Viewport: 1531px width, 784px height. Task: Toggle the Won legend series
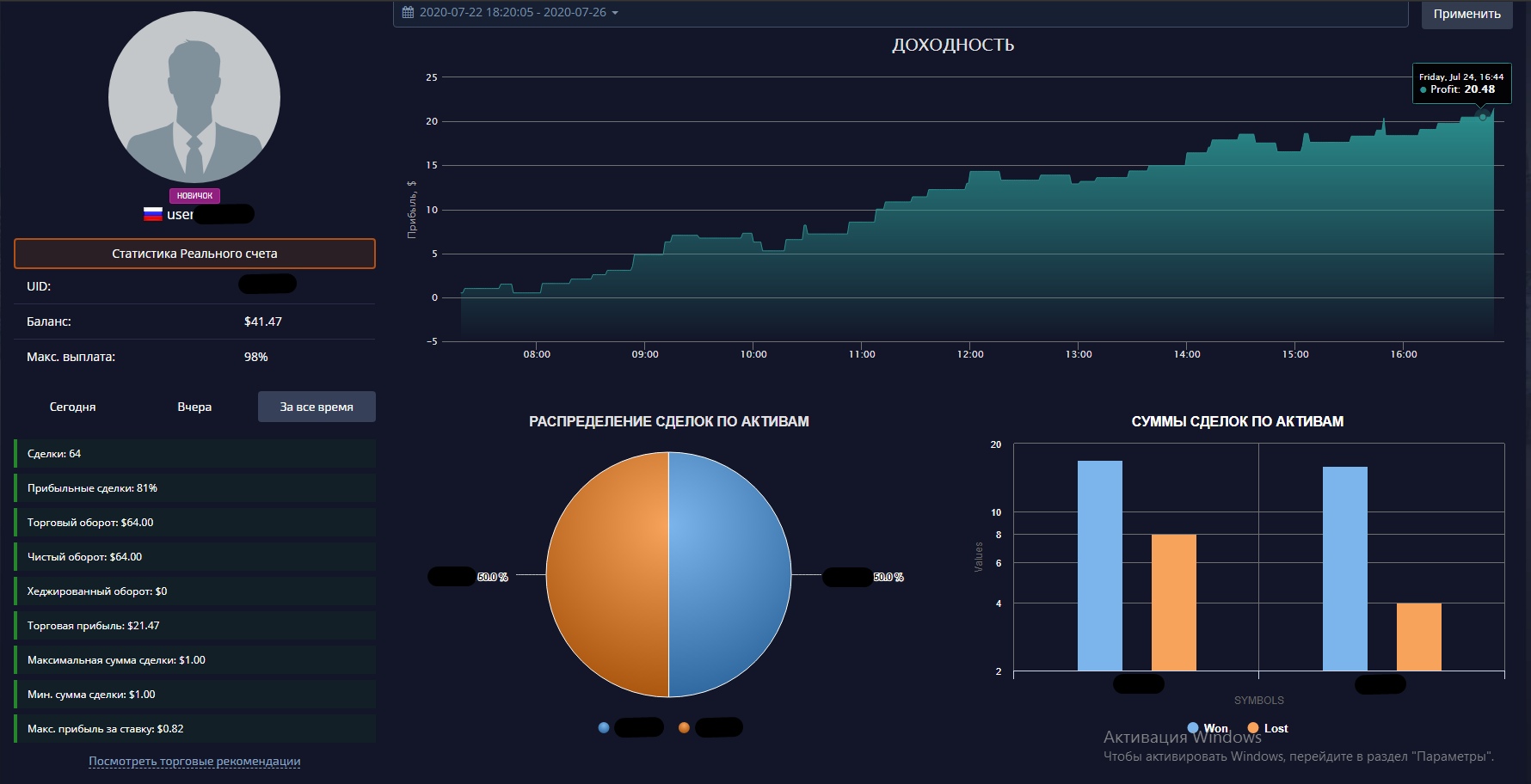(x=1208, y=728)
